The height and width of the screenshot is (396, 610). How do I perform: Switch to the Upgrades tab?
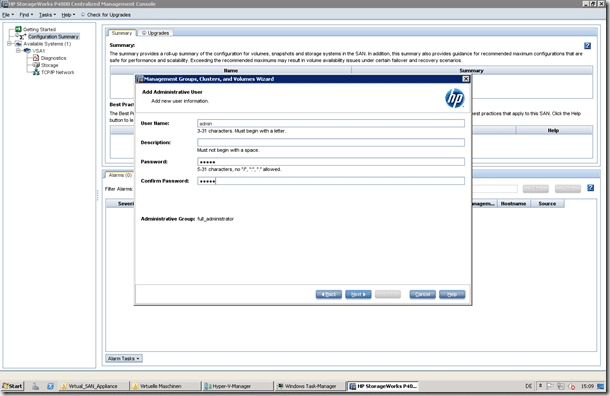[x=156, y=33]
